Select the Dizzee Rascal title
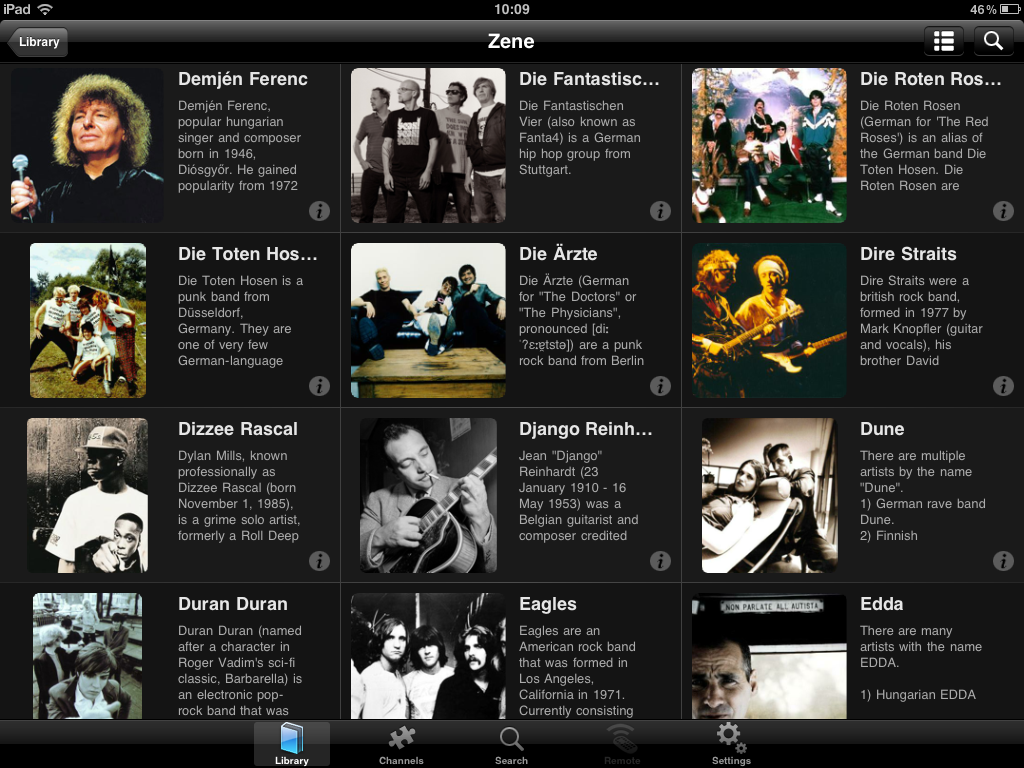This screenshot has width=1024, height=768. [238, 429]
